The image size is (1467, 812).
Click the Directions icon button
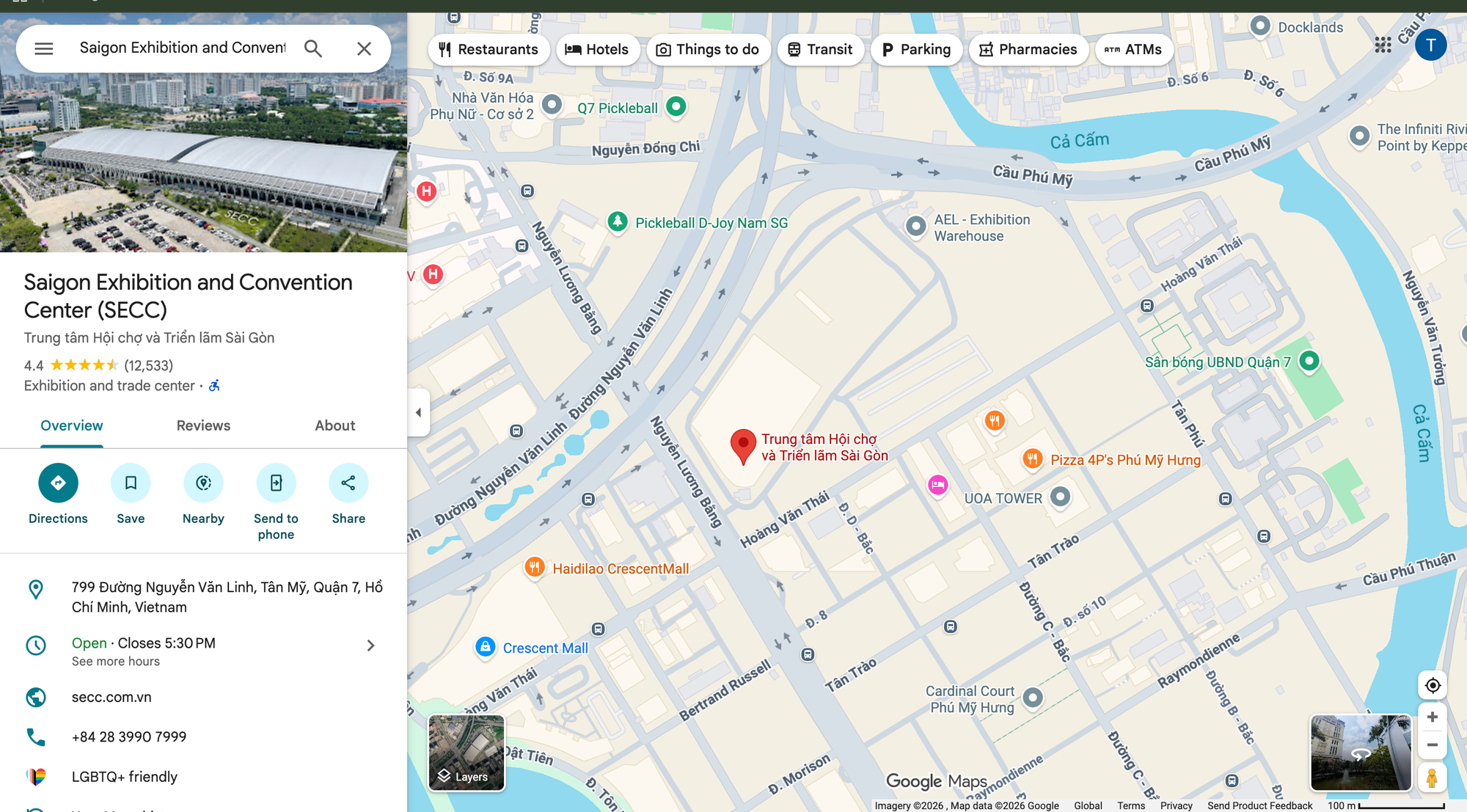(58, 483)
